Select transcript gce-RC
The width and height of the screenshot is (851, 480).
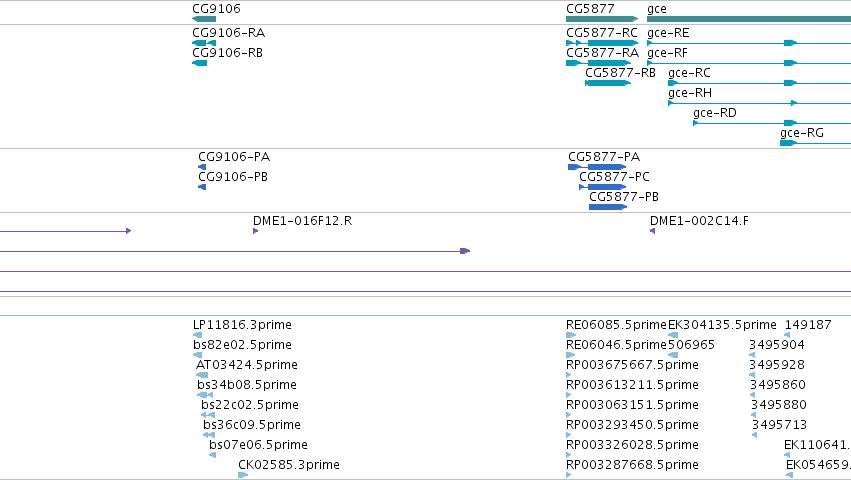[689, 73]
